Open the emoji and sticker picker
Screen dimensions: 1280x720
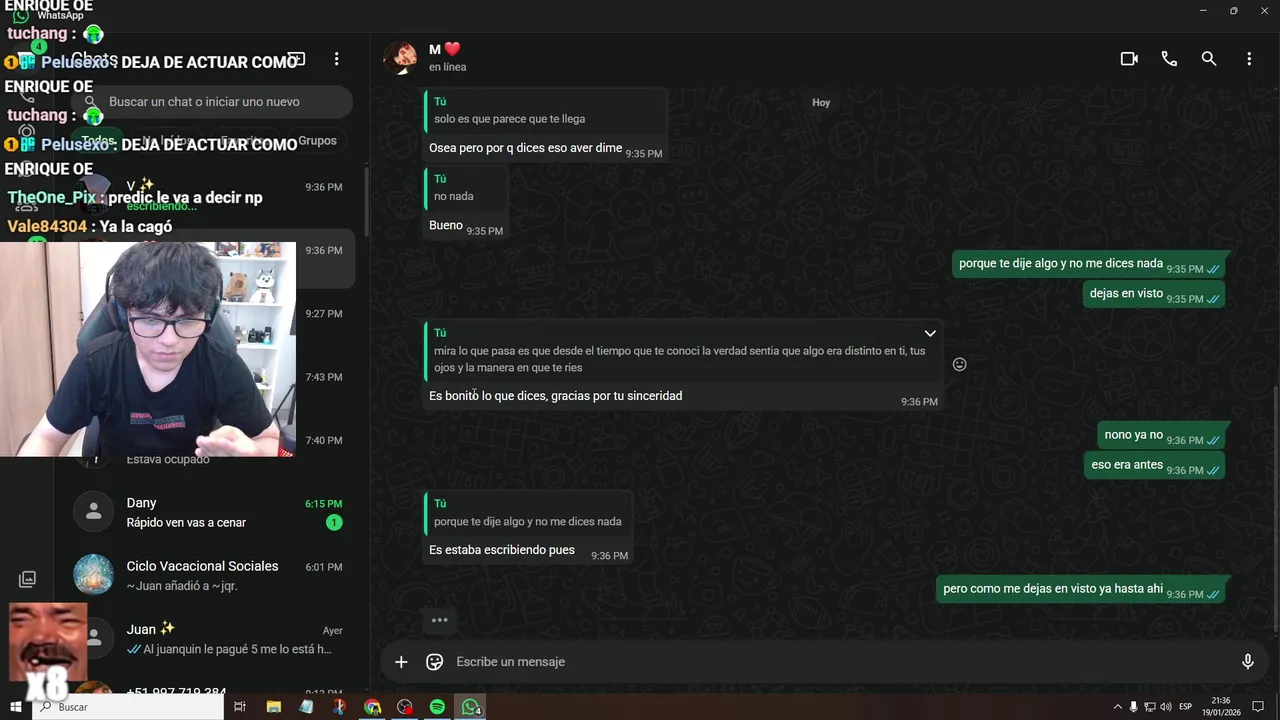(435, 662)
